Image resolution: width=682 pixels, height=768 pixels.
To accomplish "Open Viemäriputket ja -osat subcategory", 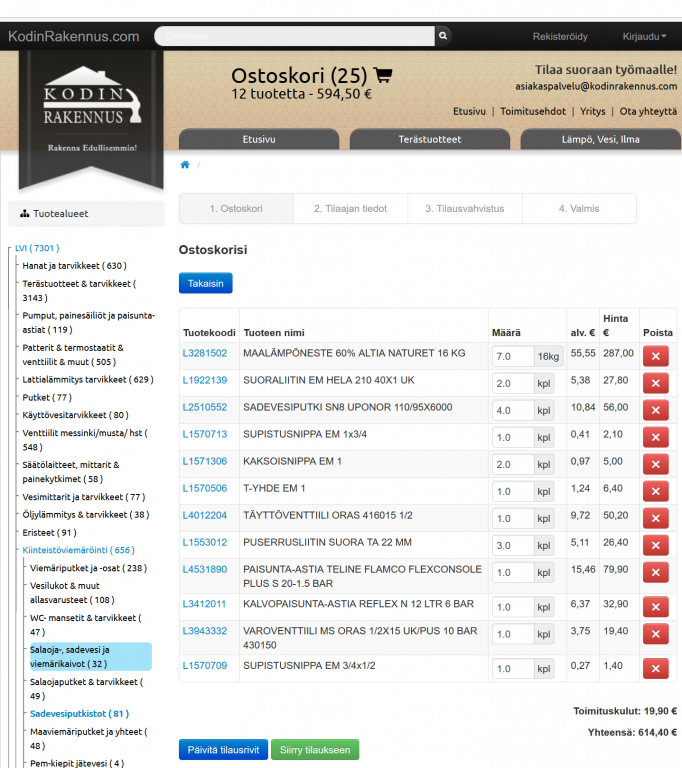I will click(89, 568).
